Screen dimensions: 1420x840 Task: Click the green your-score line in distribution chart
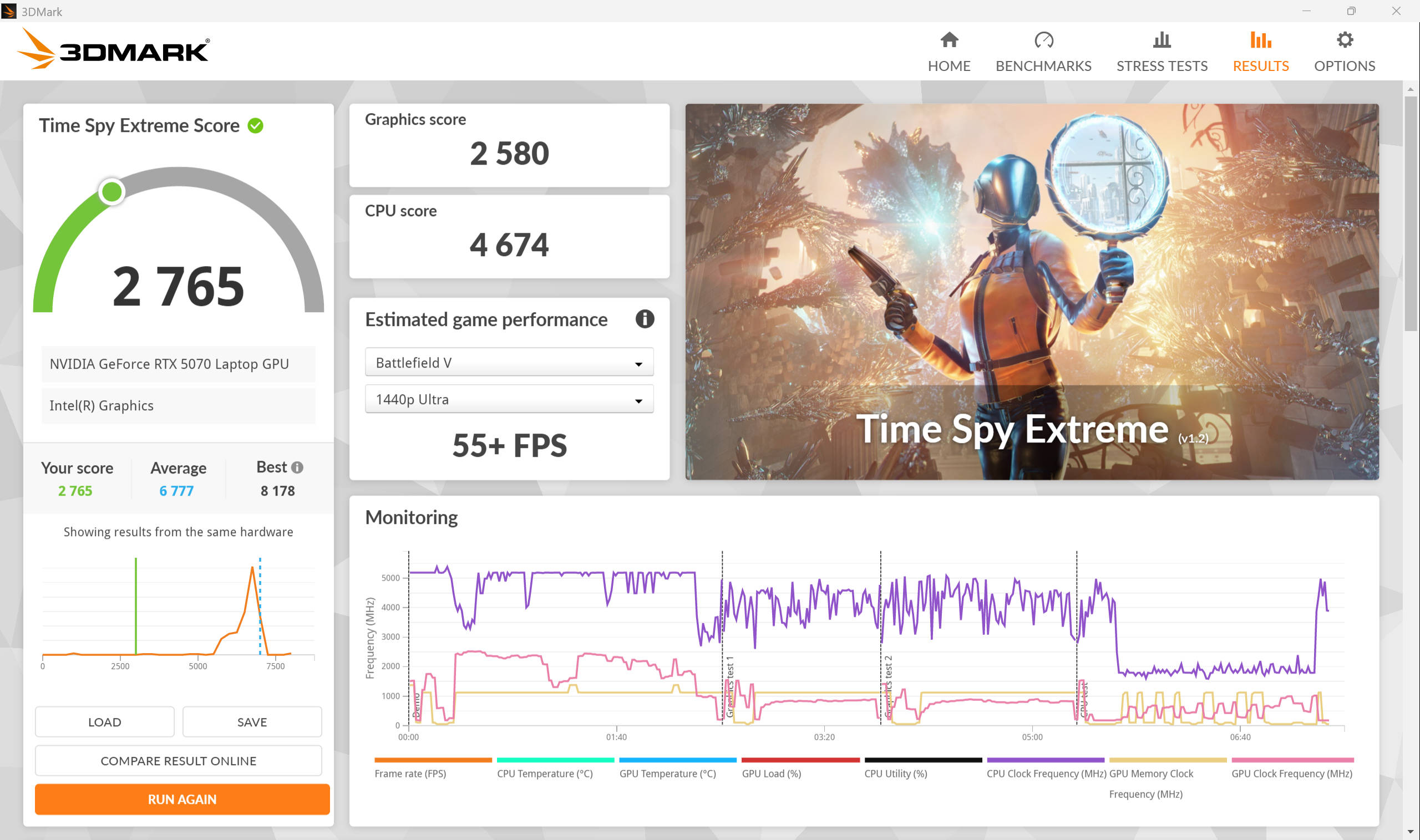[x=136, y=605]
